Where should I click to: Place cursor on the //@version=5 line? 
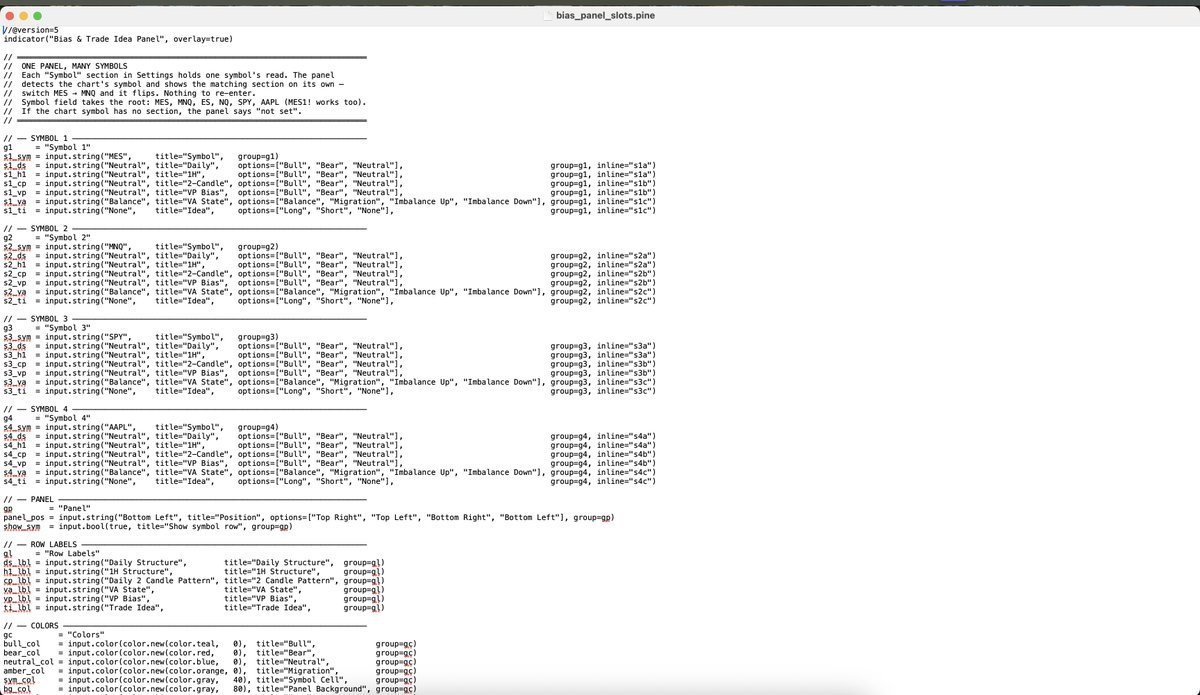[x=32, y=30]
